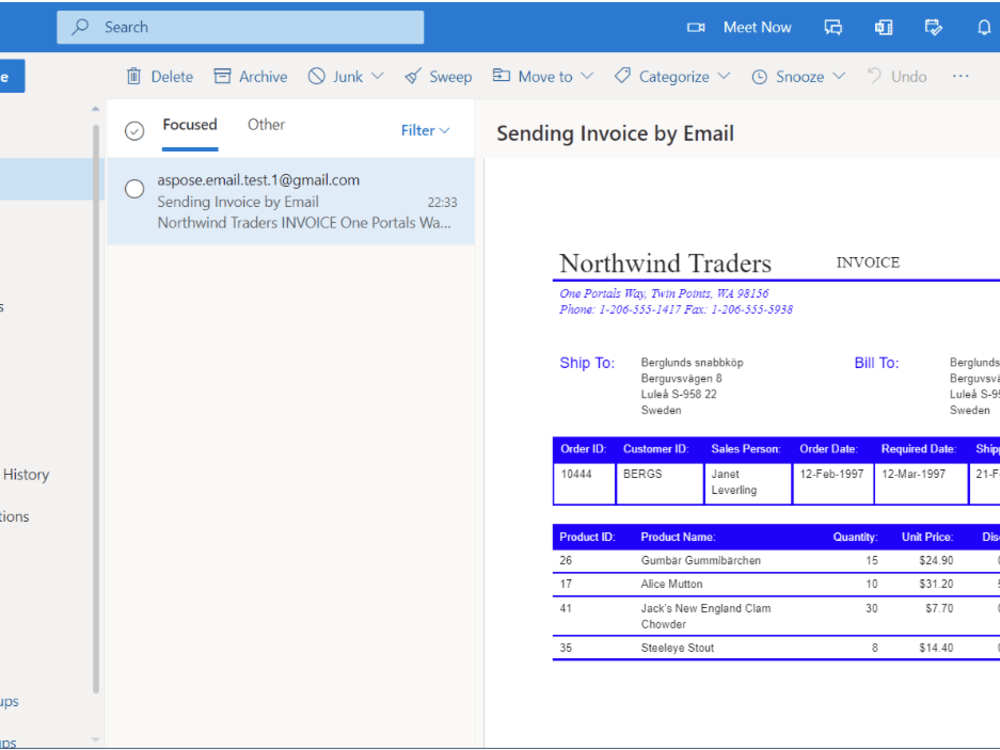Screen dimensions: 1000x750
Task: Expand the Categorize dropdown arrow
Action: coord(724,76)
